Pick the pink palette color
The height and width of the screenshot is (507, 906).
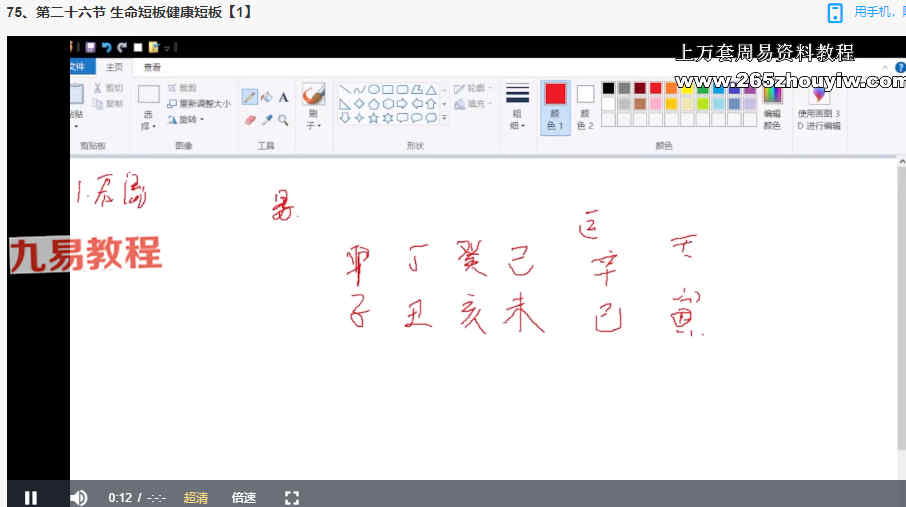655,103
